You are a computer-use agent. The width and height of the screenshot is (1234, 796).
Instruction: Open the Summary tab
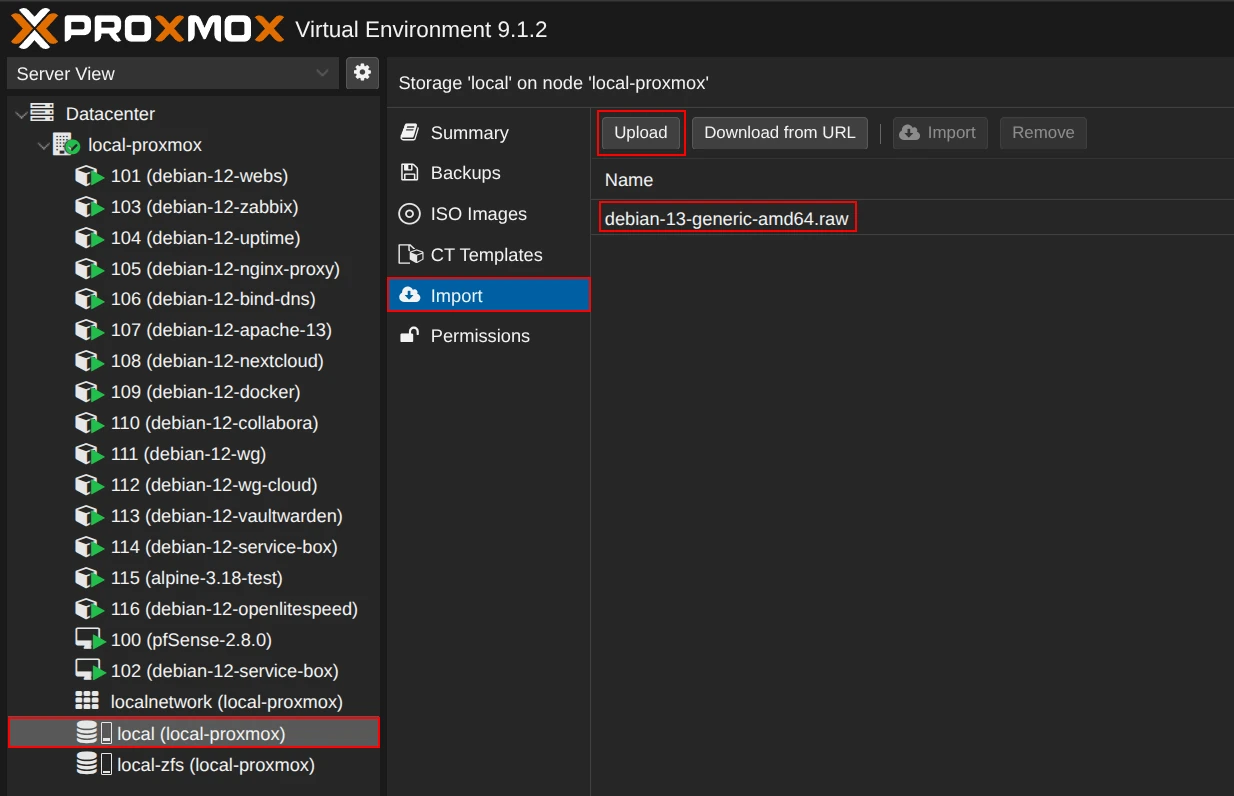[469, 133]
